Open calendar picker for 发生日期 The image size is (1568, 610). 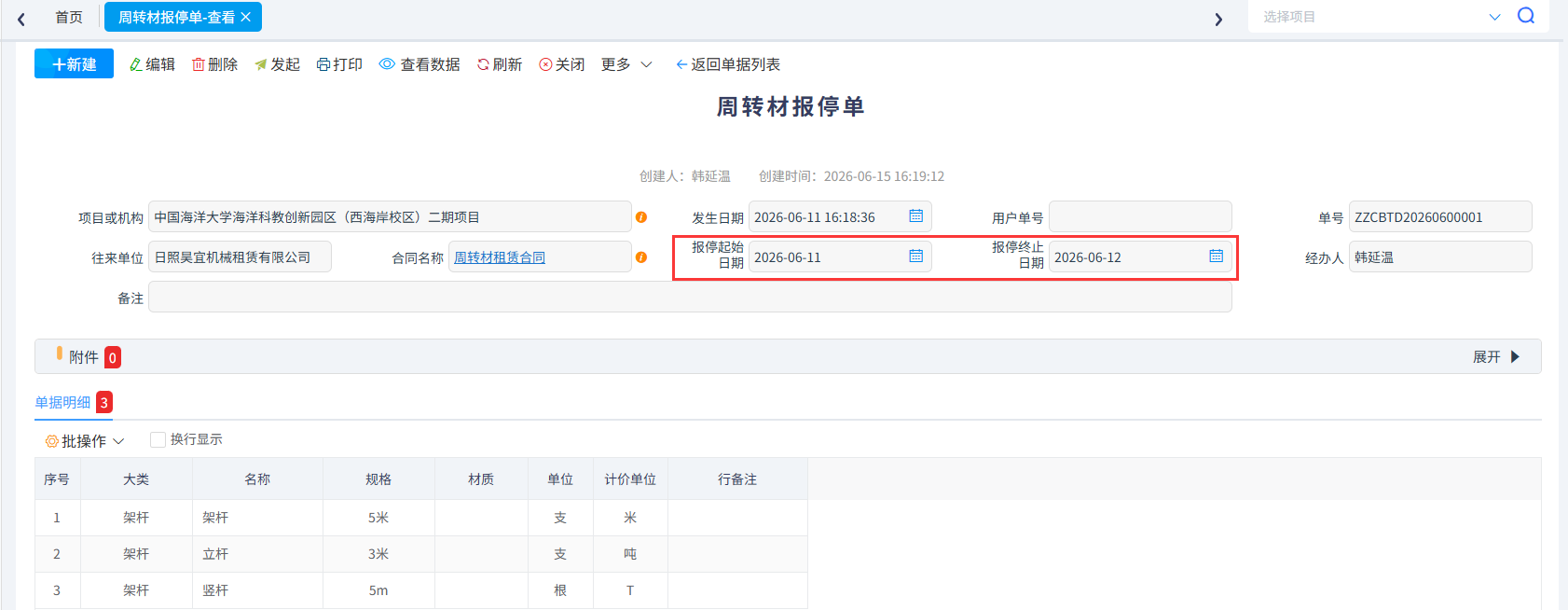916,216
